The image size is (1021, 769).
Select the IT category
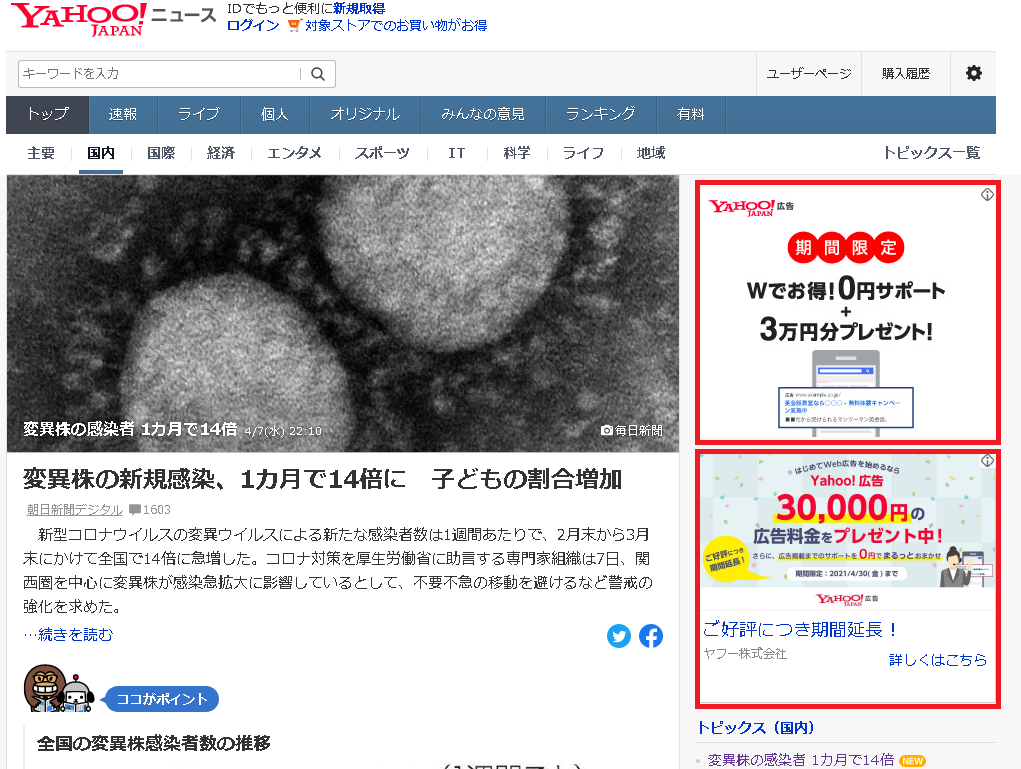(x=456, y=153)
